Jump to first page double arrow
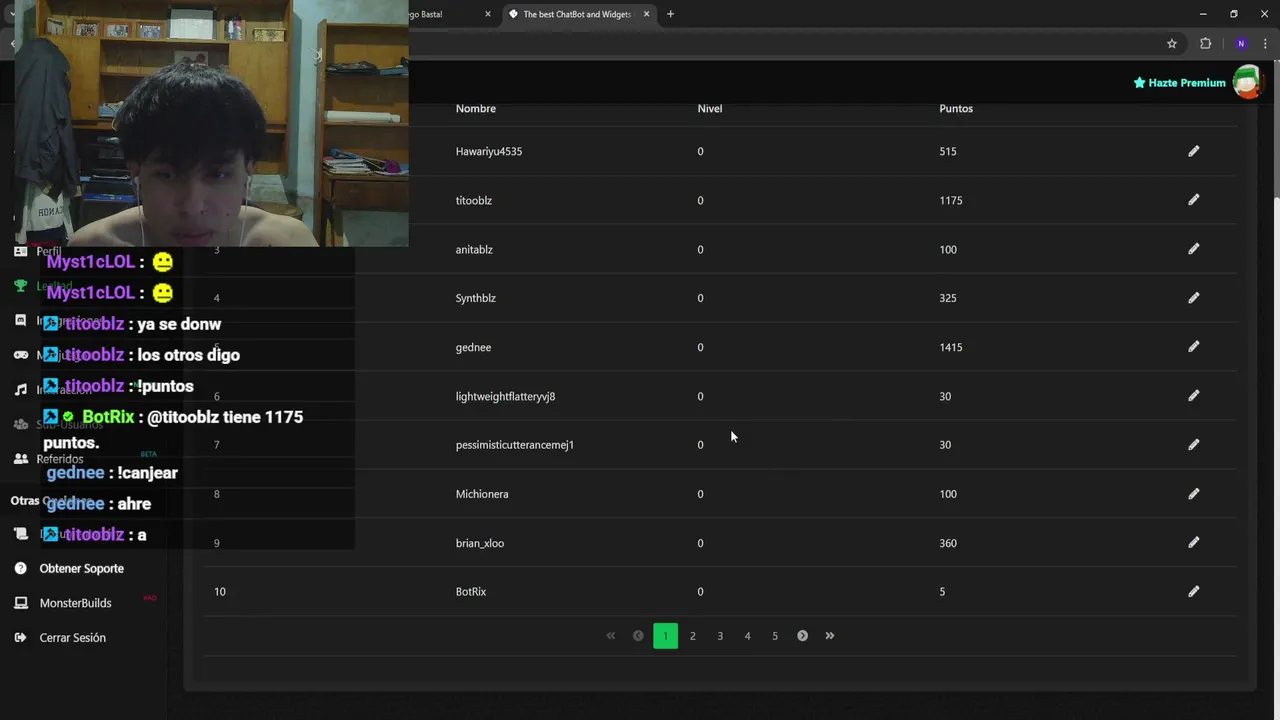The height and width of the screenshot is (720, 1280). tap(611, 636)
